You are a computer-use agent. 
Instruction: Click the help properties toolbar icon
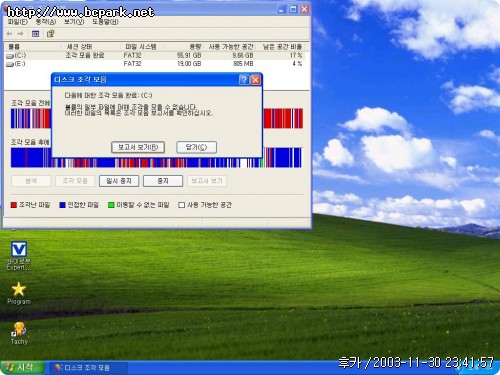point(50,34)
